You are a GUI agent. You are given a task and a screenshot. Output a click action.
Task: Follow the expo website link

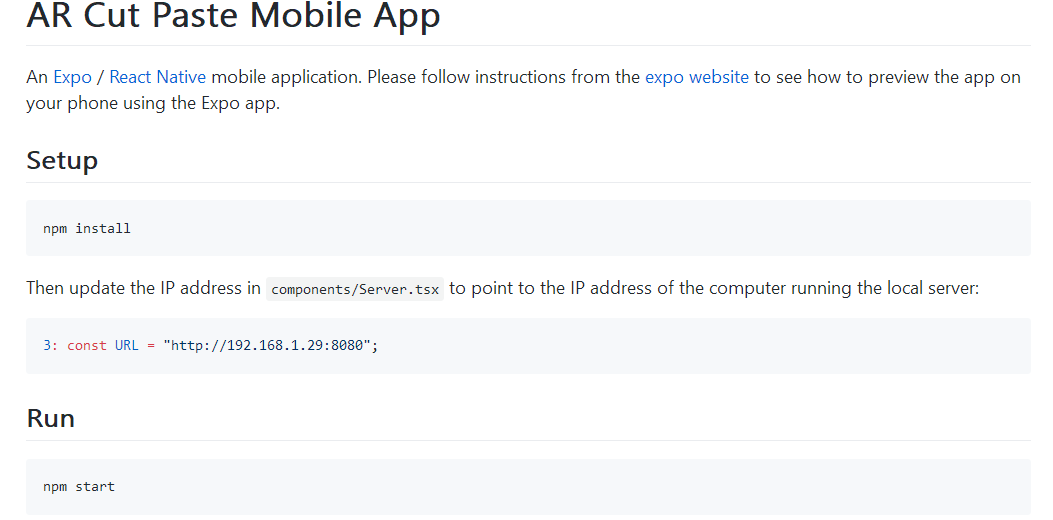[x=696, y=77]
